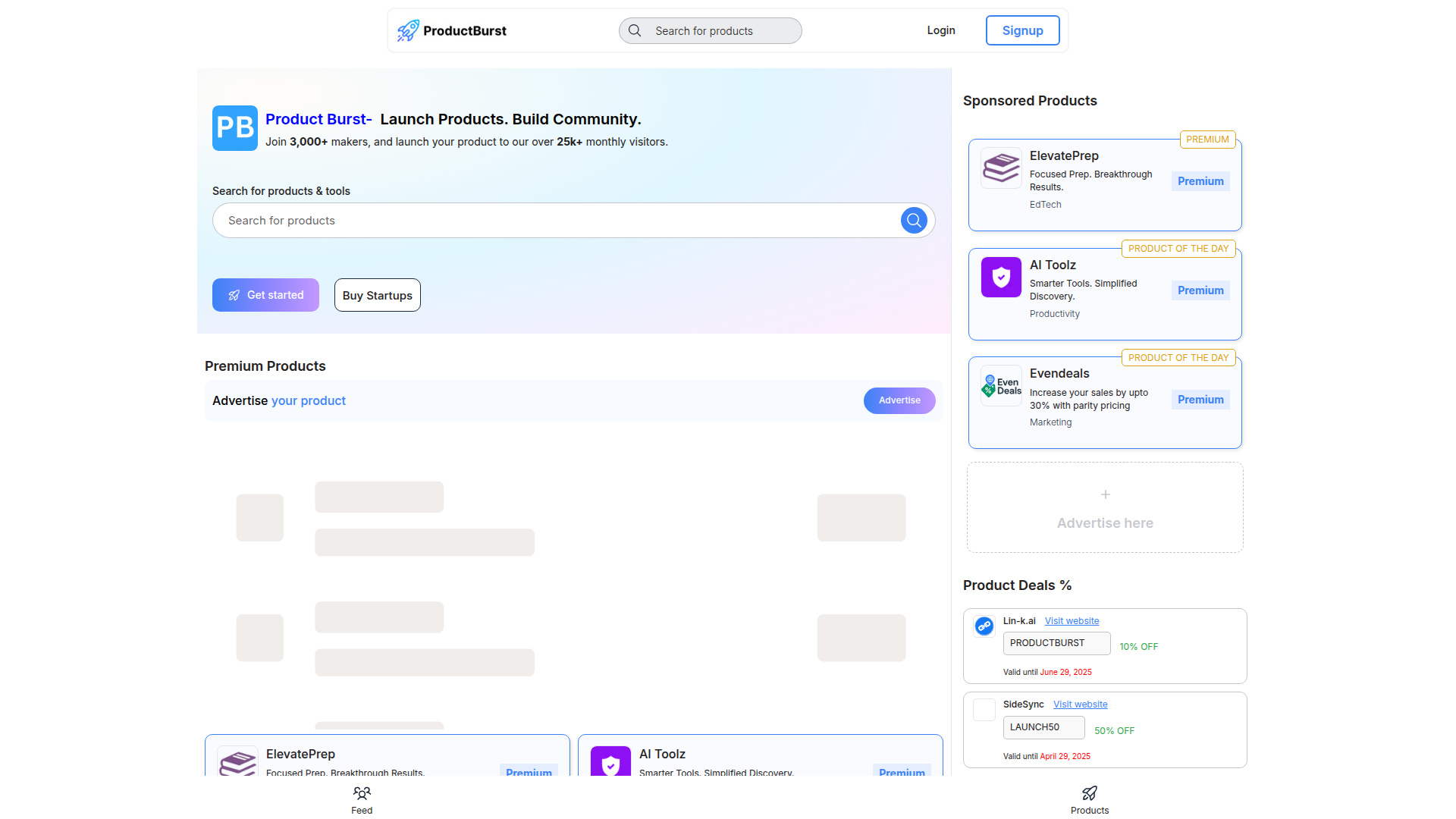Open Visit website link for Lin-k.ai
The height and width of the screenshot is (819, 1456).
(x=1071, y=620)
